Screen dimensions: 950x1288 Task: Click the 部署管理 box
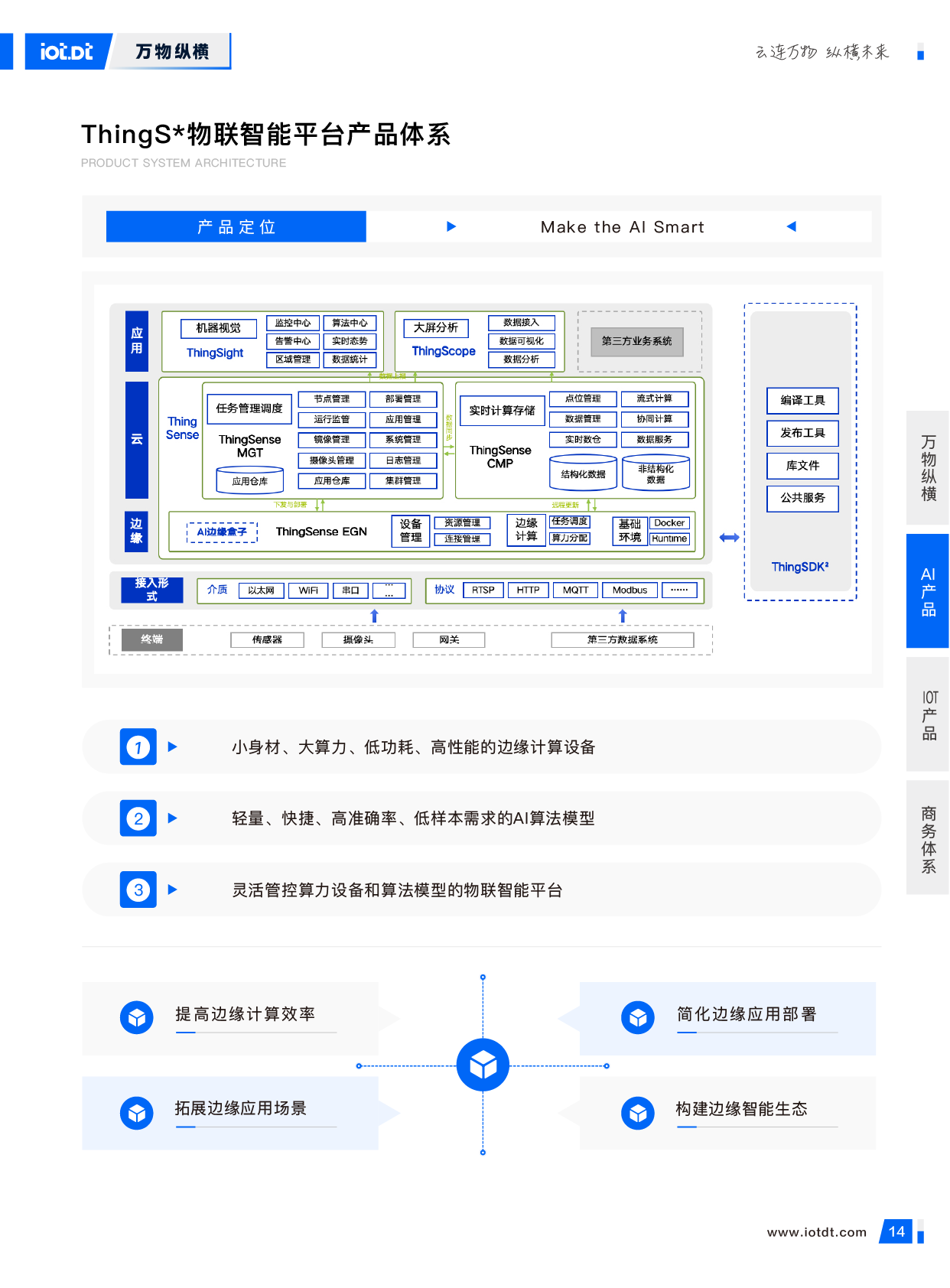pyautogui.click(x=403, y=399)
